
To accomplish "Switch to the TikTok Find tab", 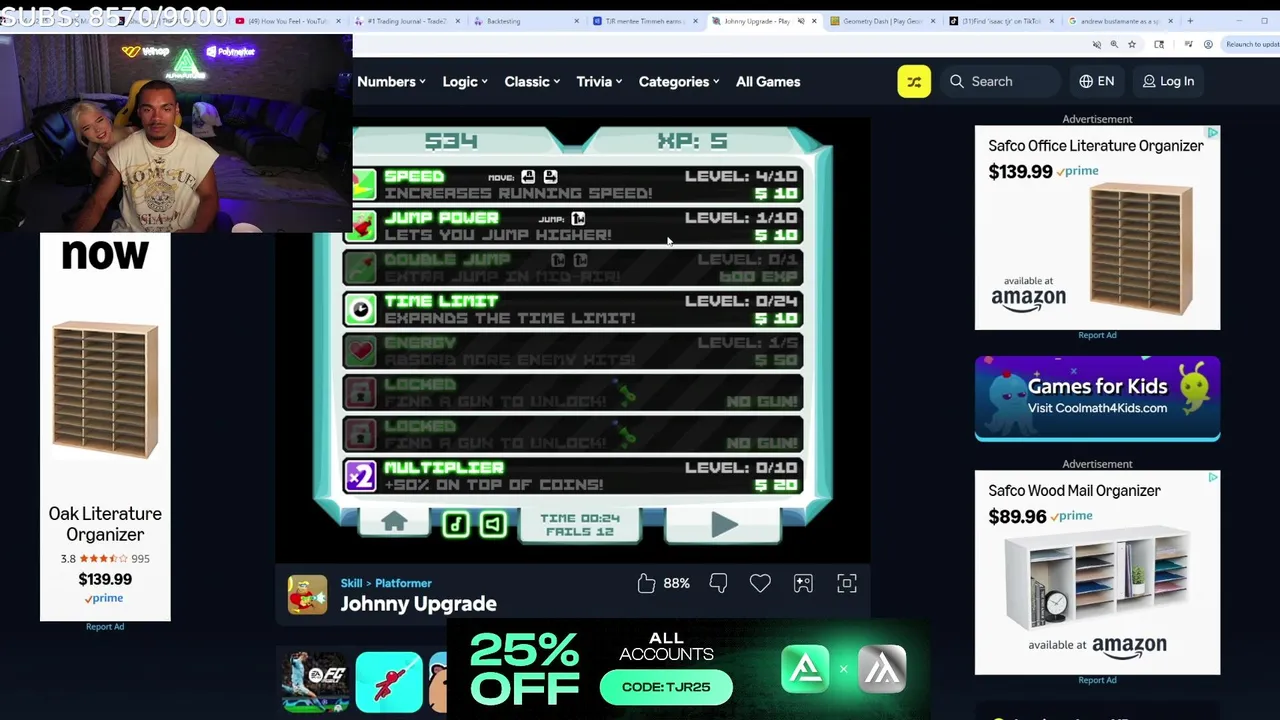I will 1001,21.
